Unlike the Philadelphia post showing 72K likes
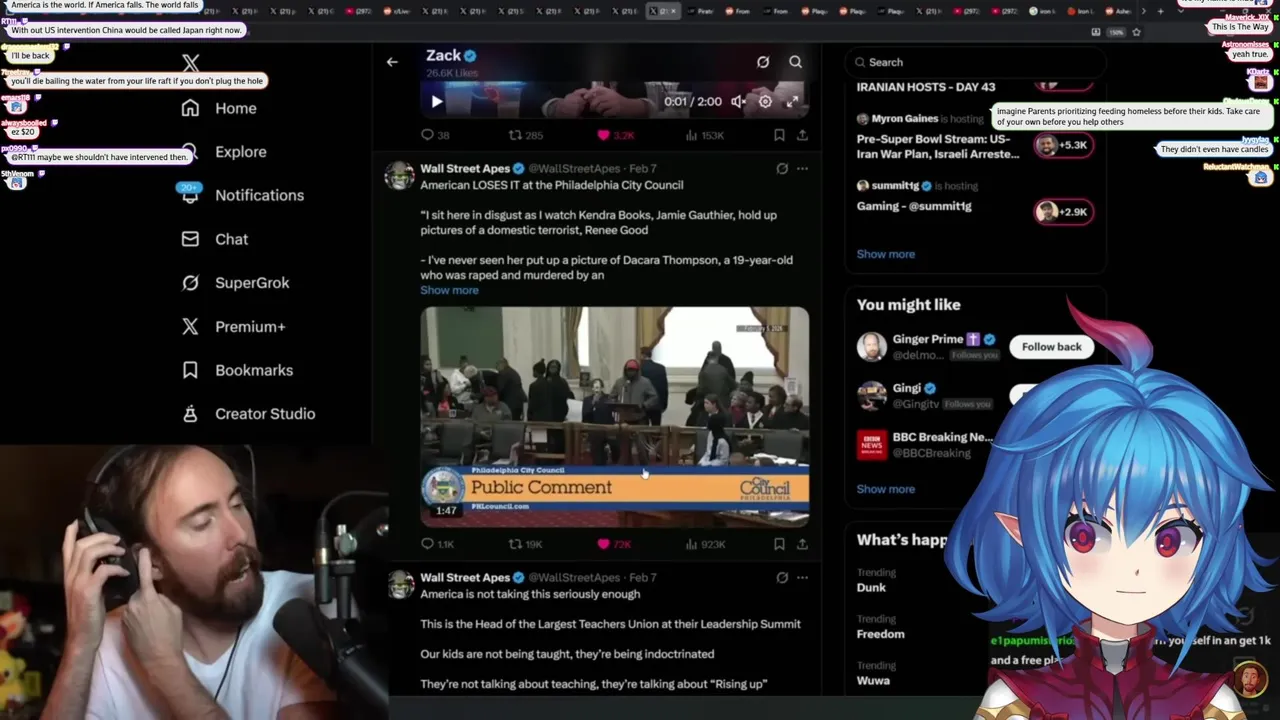The image size is (1280, 720). point(614,544)
